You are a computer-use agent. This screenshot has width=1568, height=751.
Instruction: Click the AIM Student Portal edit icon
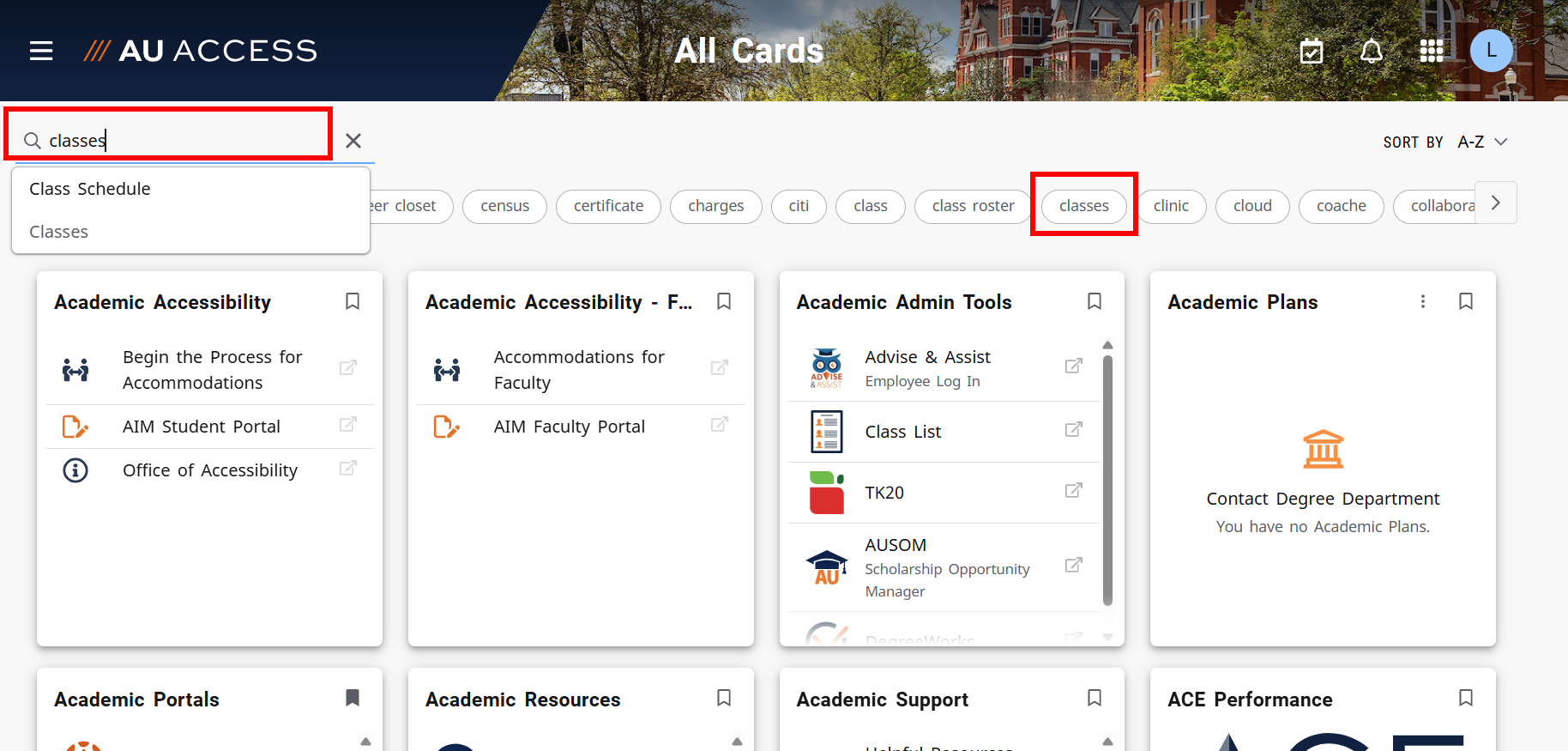75,427
